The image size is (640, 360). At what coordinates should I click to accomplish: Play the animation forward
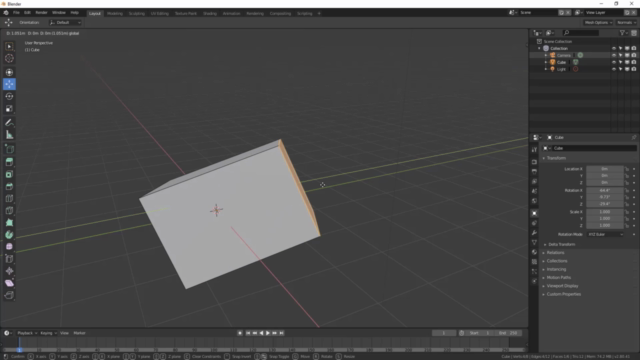[x=268, y=333]
